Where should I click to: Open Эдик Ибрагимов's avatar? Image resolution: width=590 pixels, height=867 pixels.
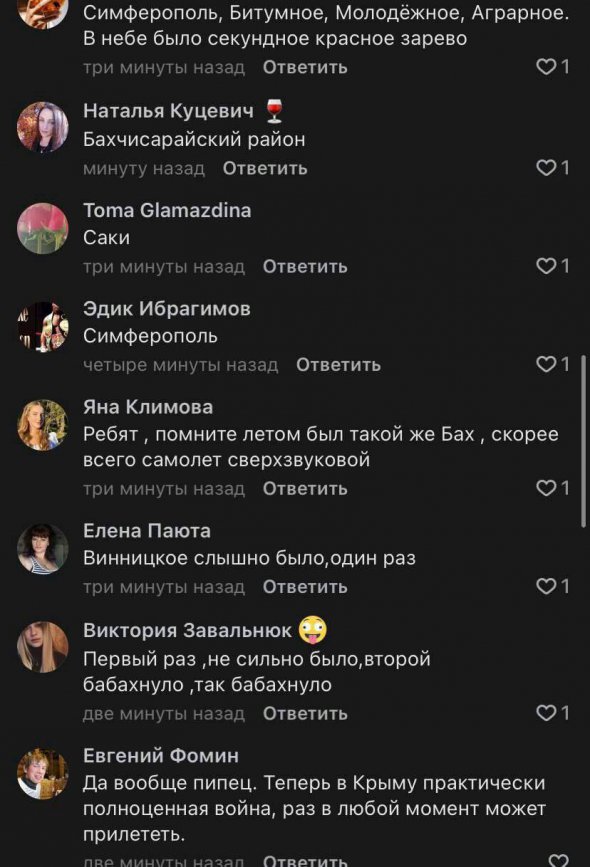(x=40, y=328)
